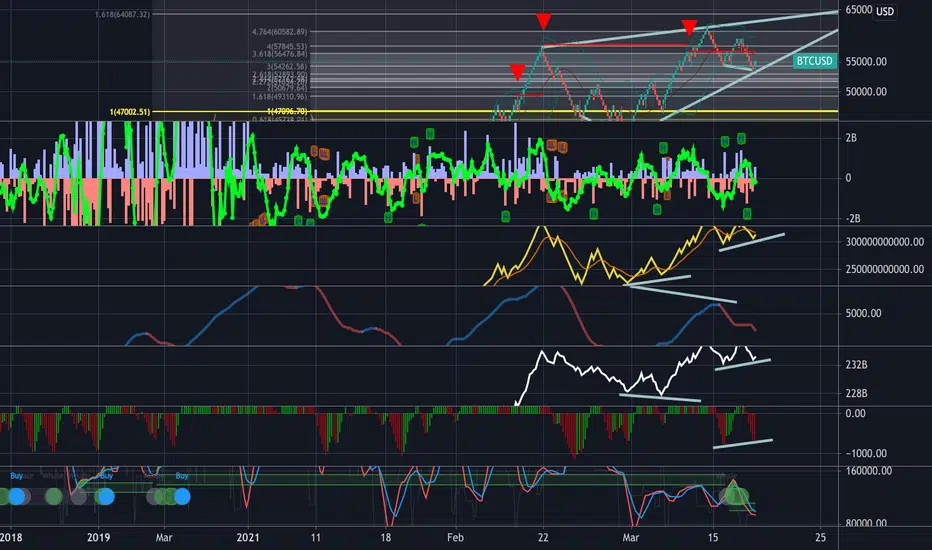Click the 4.764(60582.89) Fibonacci level label
Screen dimensions: 932x550
click(279, 32)
